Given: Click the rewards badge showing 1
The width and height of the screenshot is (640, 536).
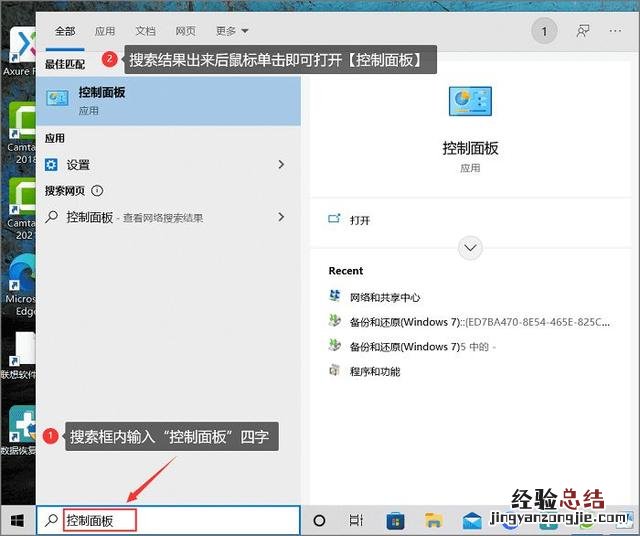Looking at the screenshot, I should 544,32.
